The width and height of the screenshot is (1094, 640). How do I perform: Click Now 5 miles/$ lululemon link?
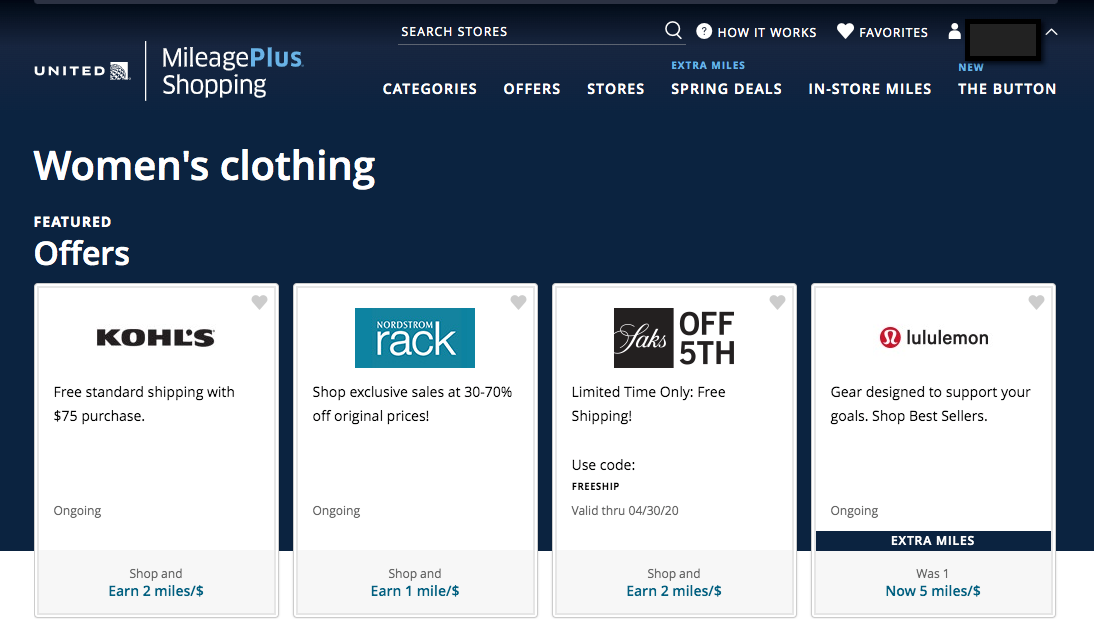click(932, 591)
